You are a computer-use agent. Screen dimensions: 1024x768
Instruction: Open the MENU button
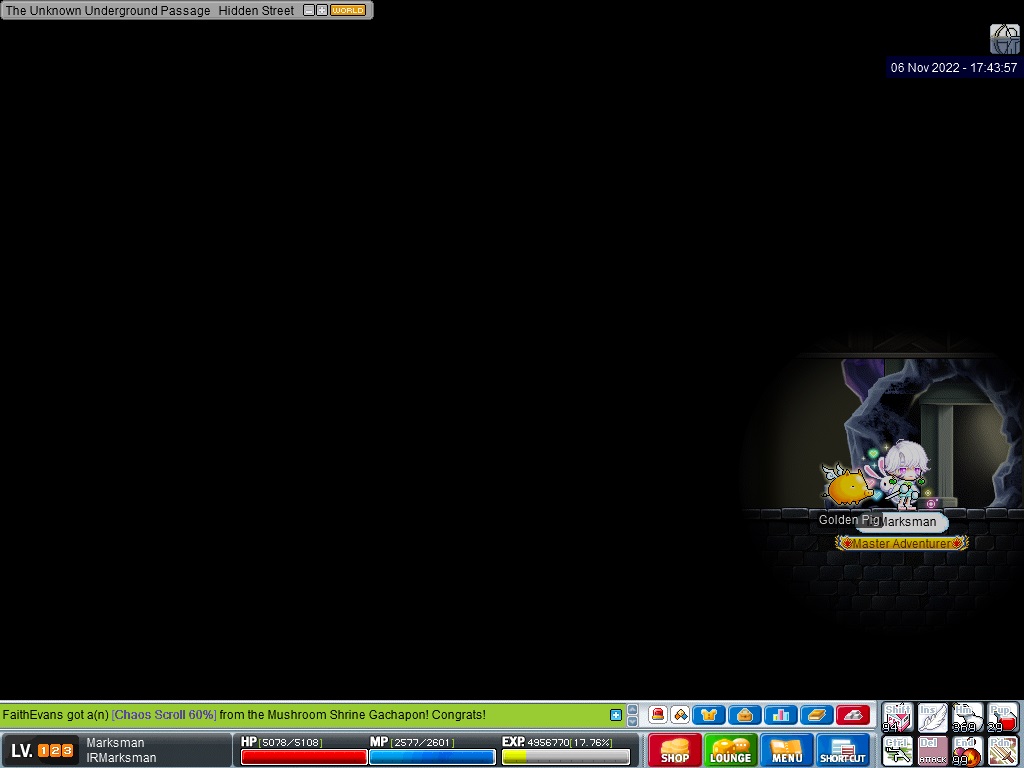click(786, 750)
